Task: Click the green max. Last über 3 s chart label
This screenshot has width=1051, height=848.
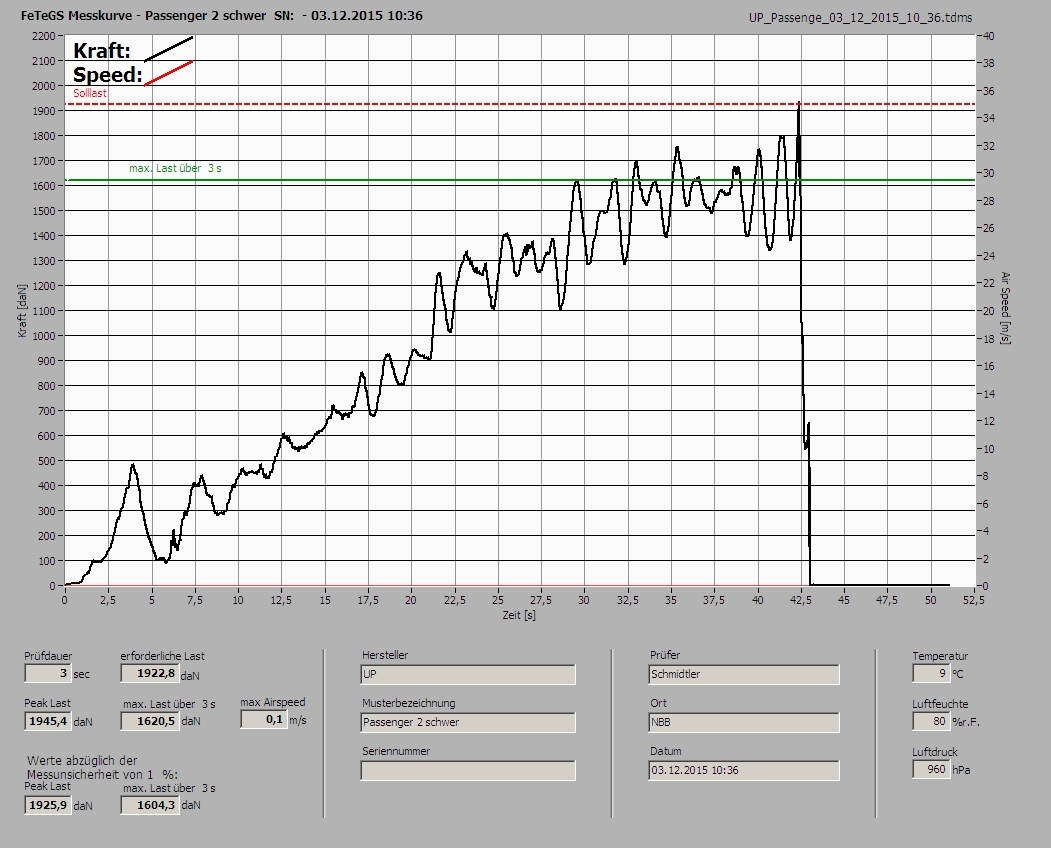Action: coord(175,168)
